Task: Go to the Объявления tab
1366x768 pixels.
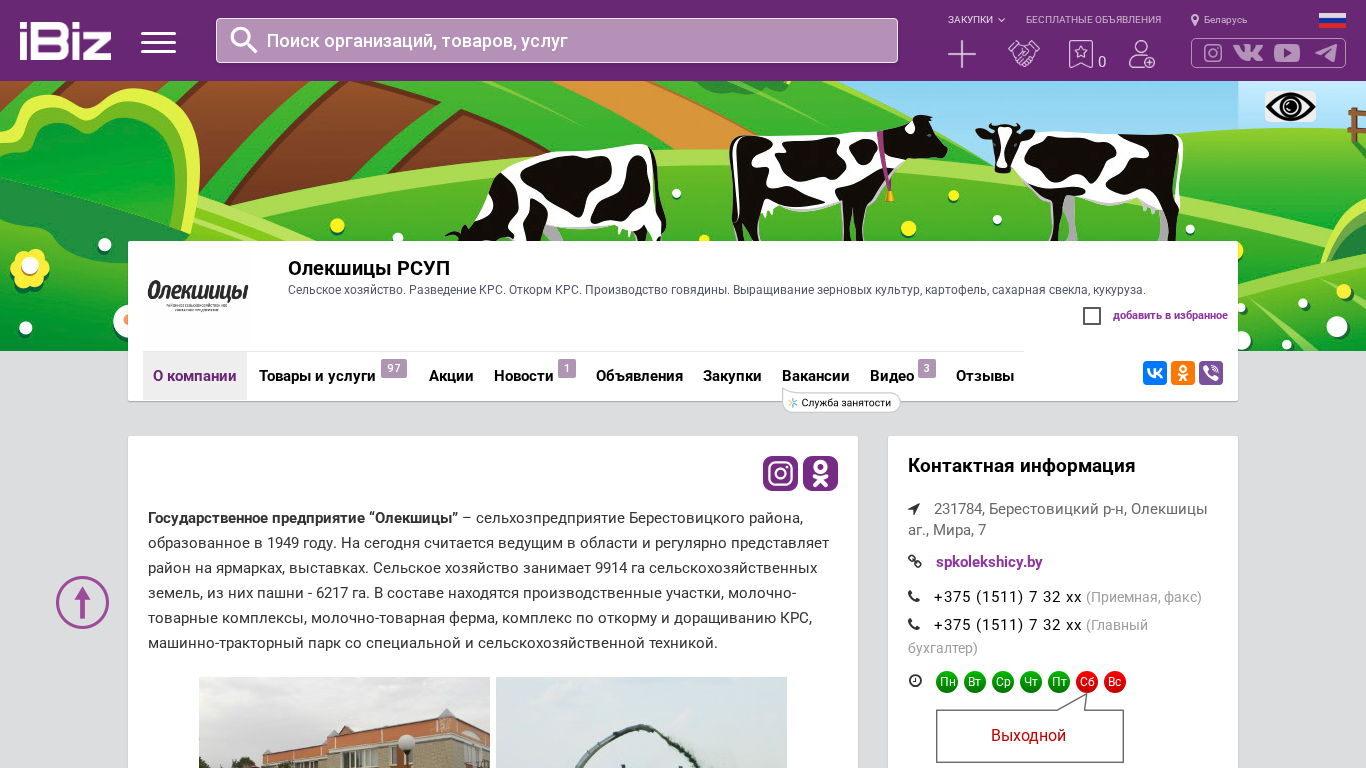Action: point(639,376)
